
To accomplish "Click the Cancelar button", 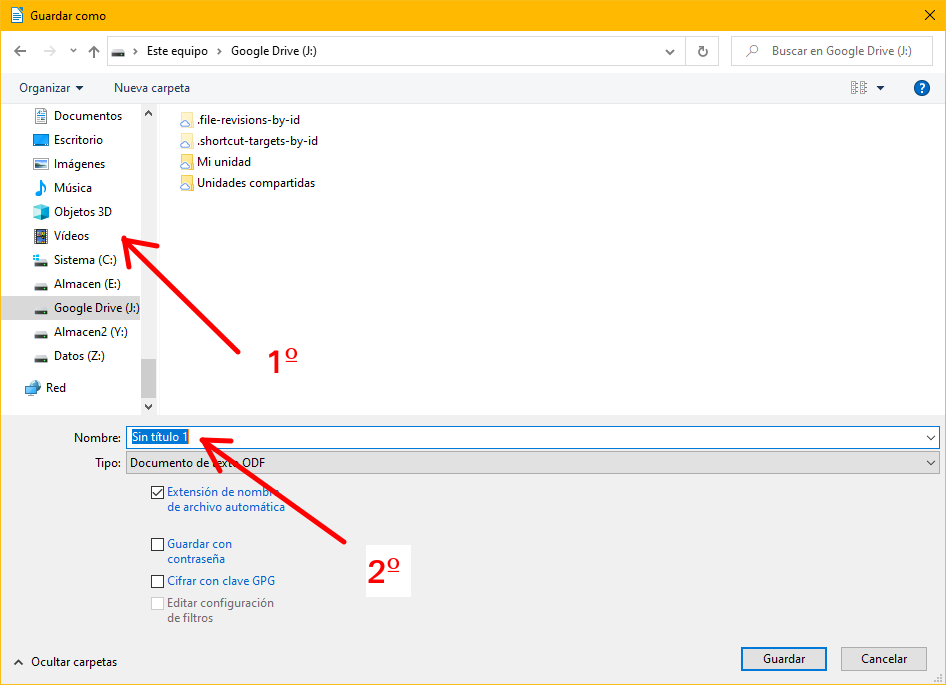I will [884, 659].
